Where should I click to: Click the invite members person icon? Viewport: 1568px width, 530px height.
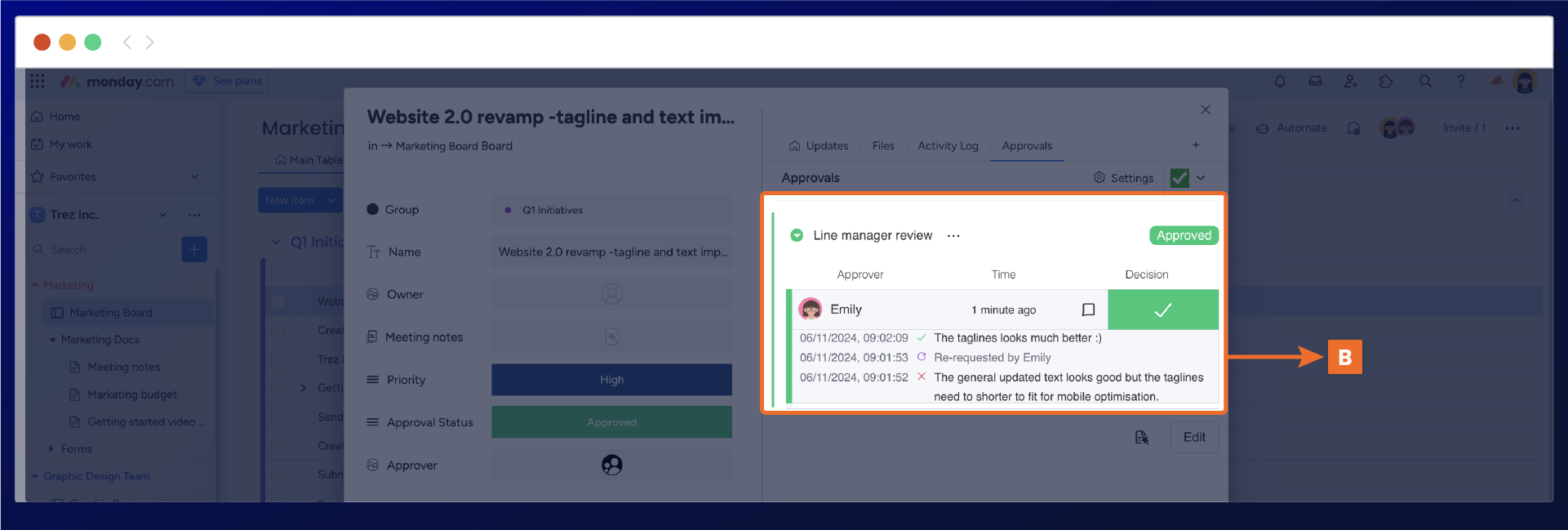click(x=1350, y=81)
